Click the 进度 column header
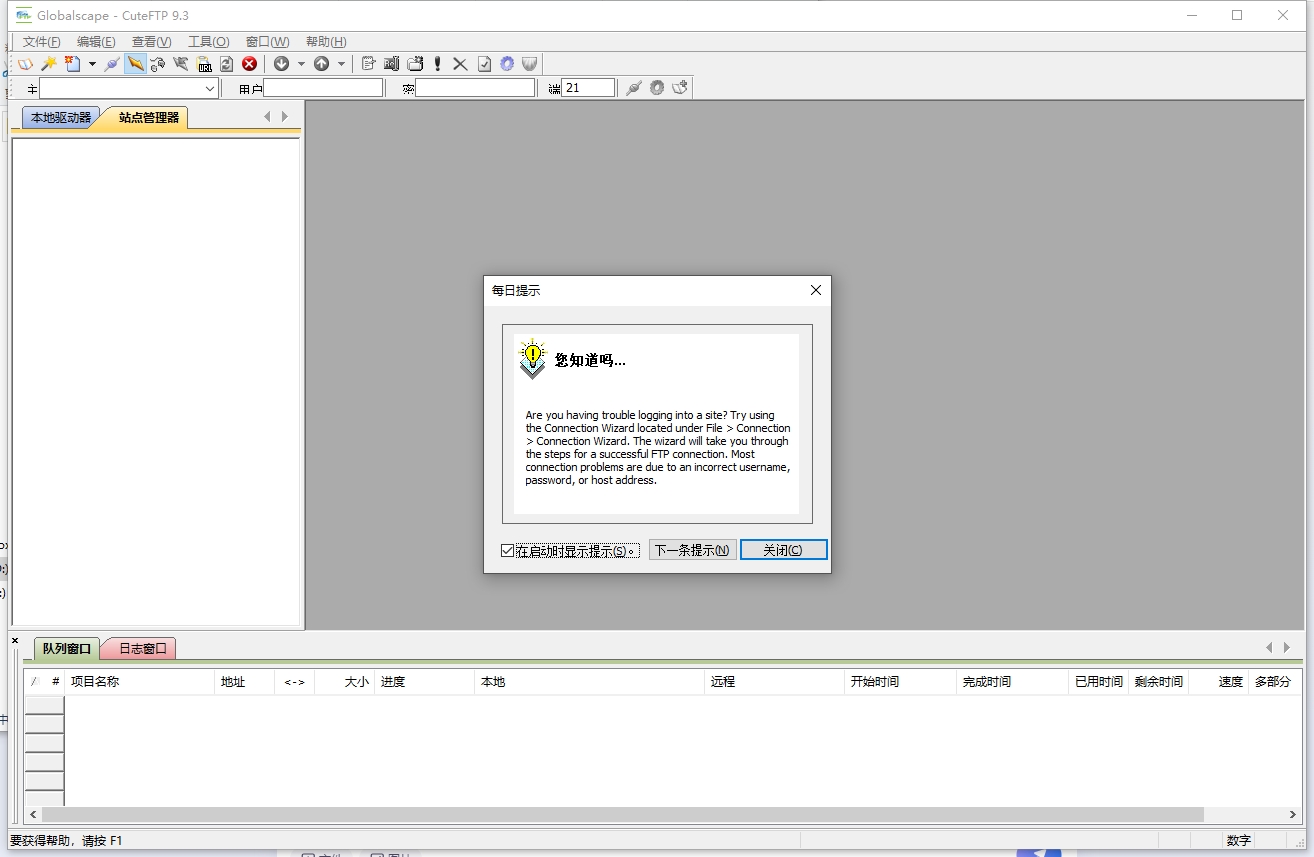This screenshot has height=857, width=1314. click(424, 682)
